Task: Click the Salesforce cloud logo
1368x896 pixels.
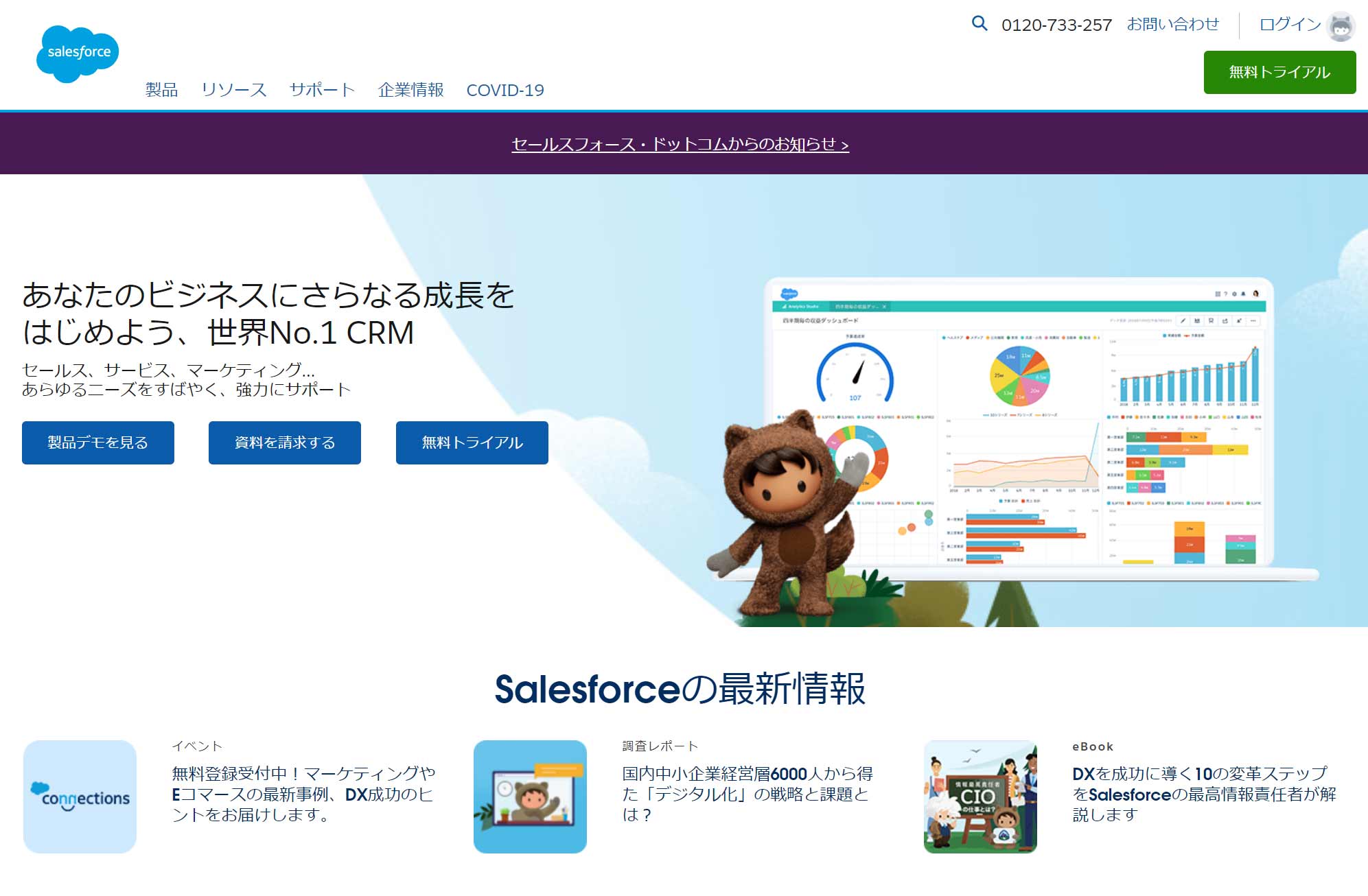Action: coord(78,54)
